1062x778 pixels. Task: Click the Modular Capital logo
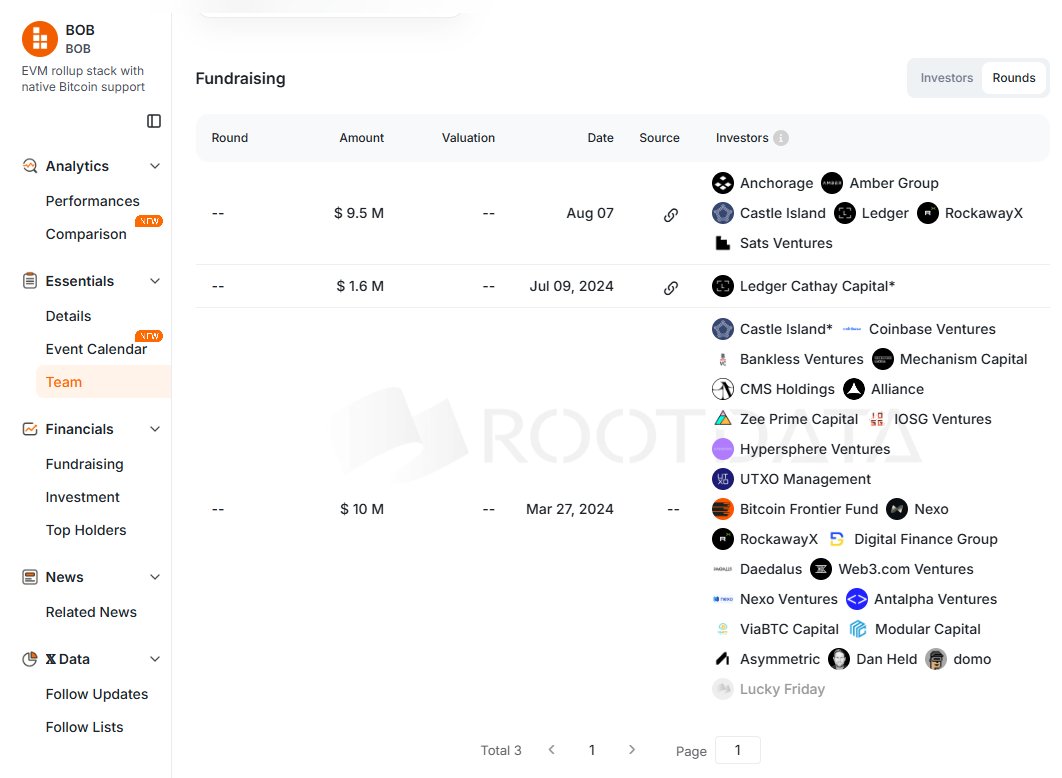[858, 629]
